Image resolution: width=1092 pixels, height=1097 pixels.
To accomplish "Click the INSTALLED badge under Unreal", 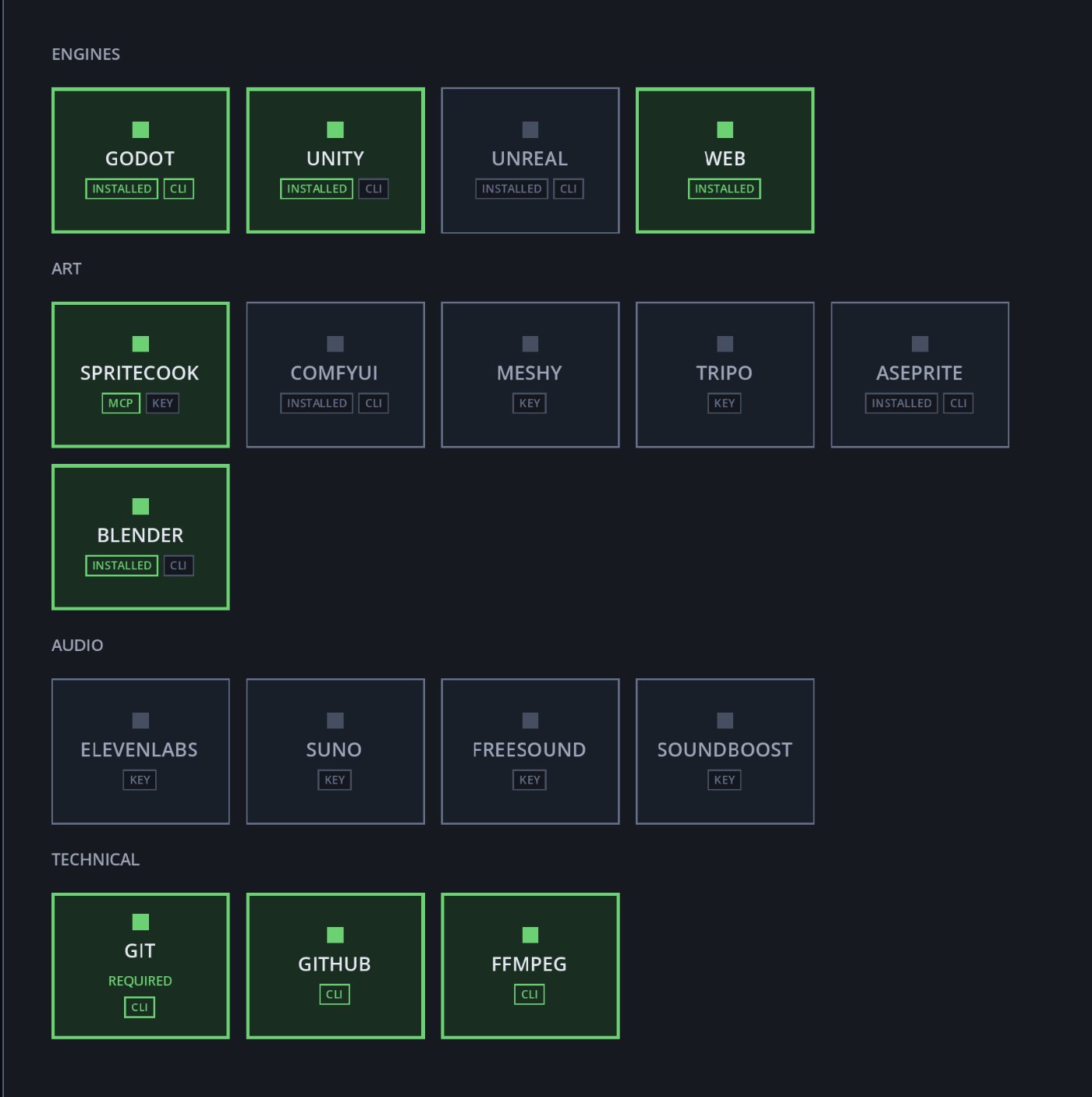I will (512, 189).
